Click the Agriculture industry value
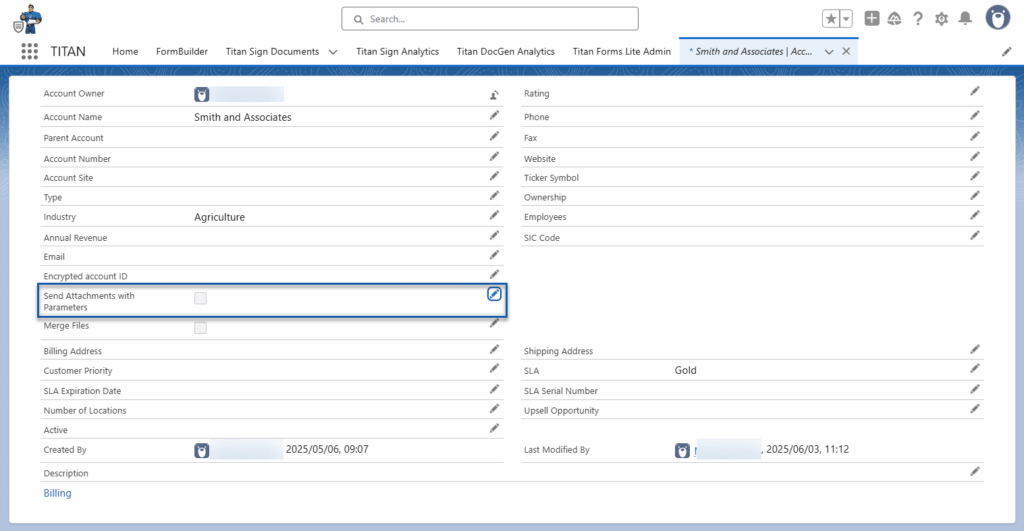The image size is (1024, 531). tap(219, 217)
